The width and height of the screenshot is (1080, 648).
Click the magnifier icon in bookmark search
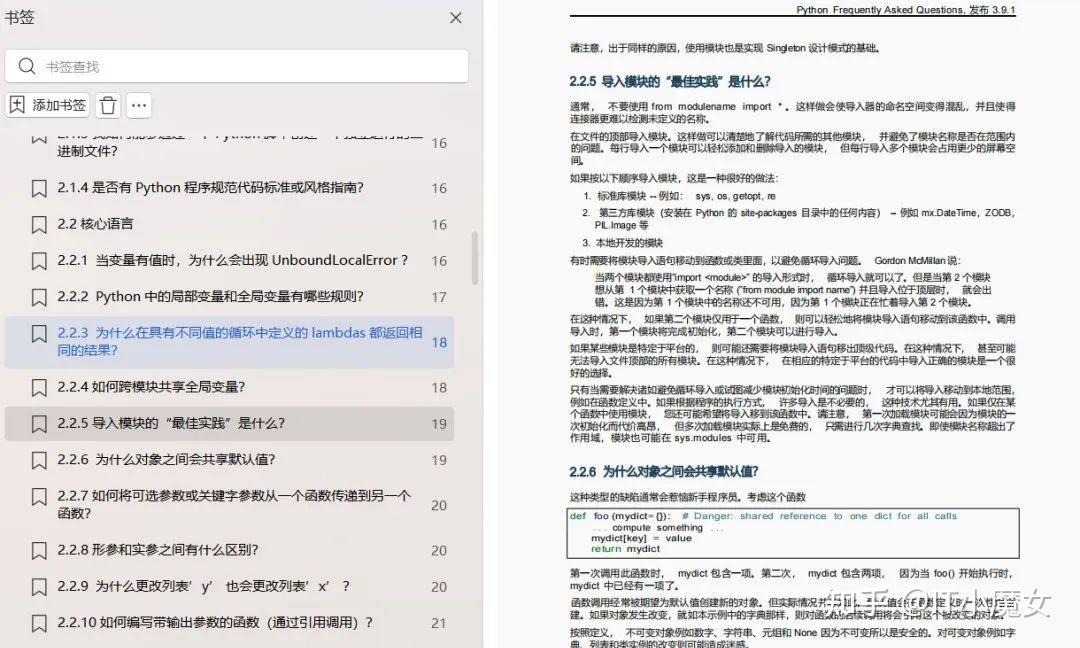click(x=27, y=65)
